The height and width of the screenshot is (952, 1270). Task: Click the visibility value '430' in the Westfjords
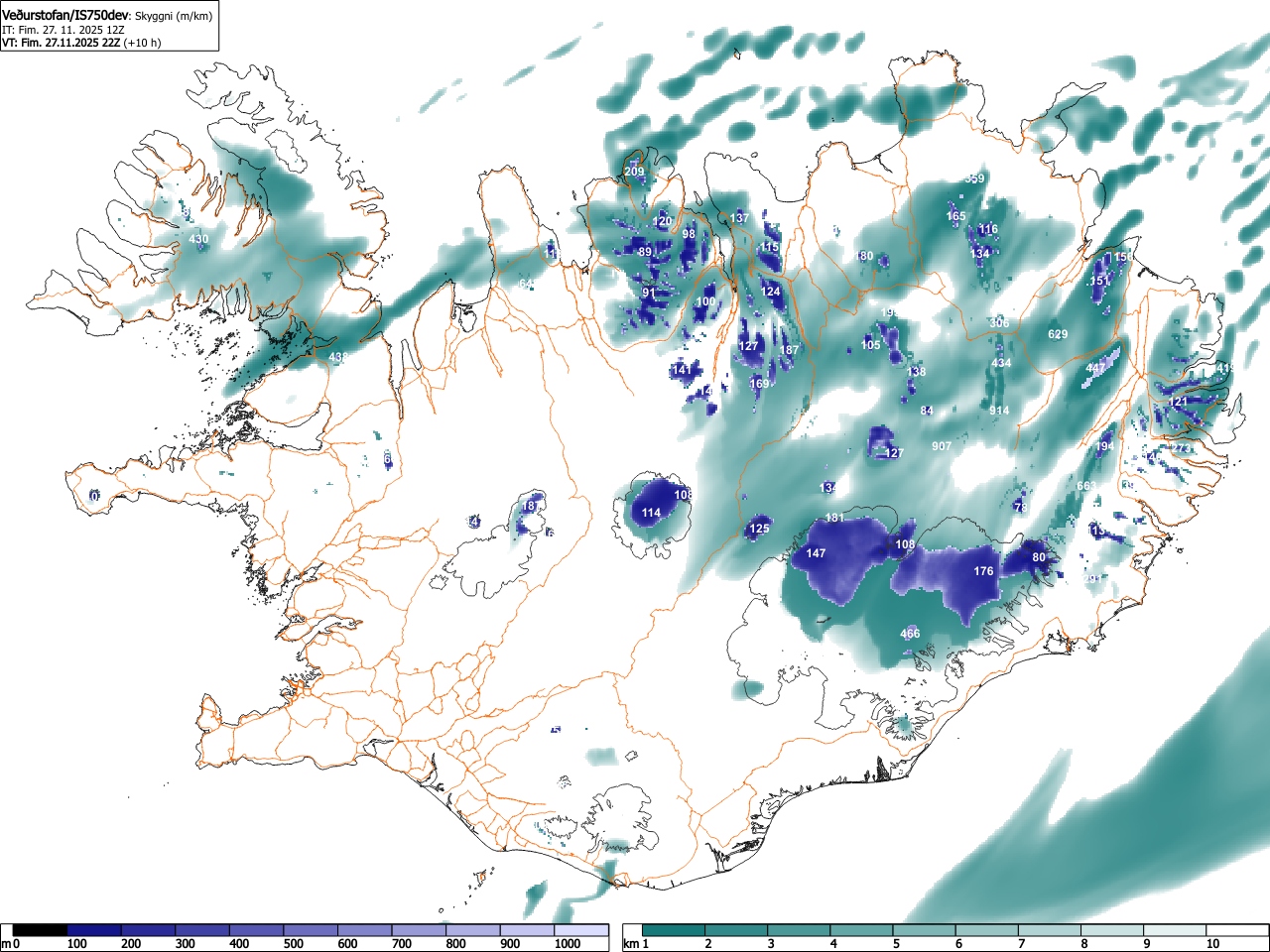(x=198, y=239)
